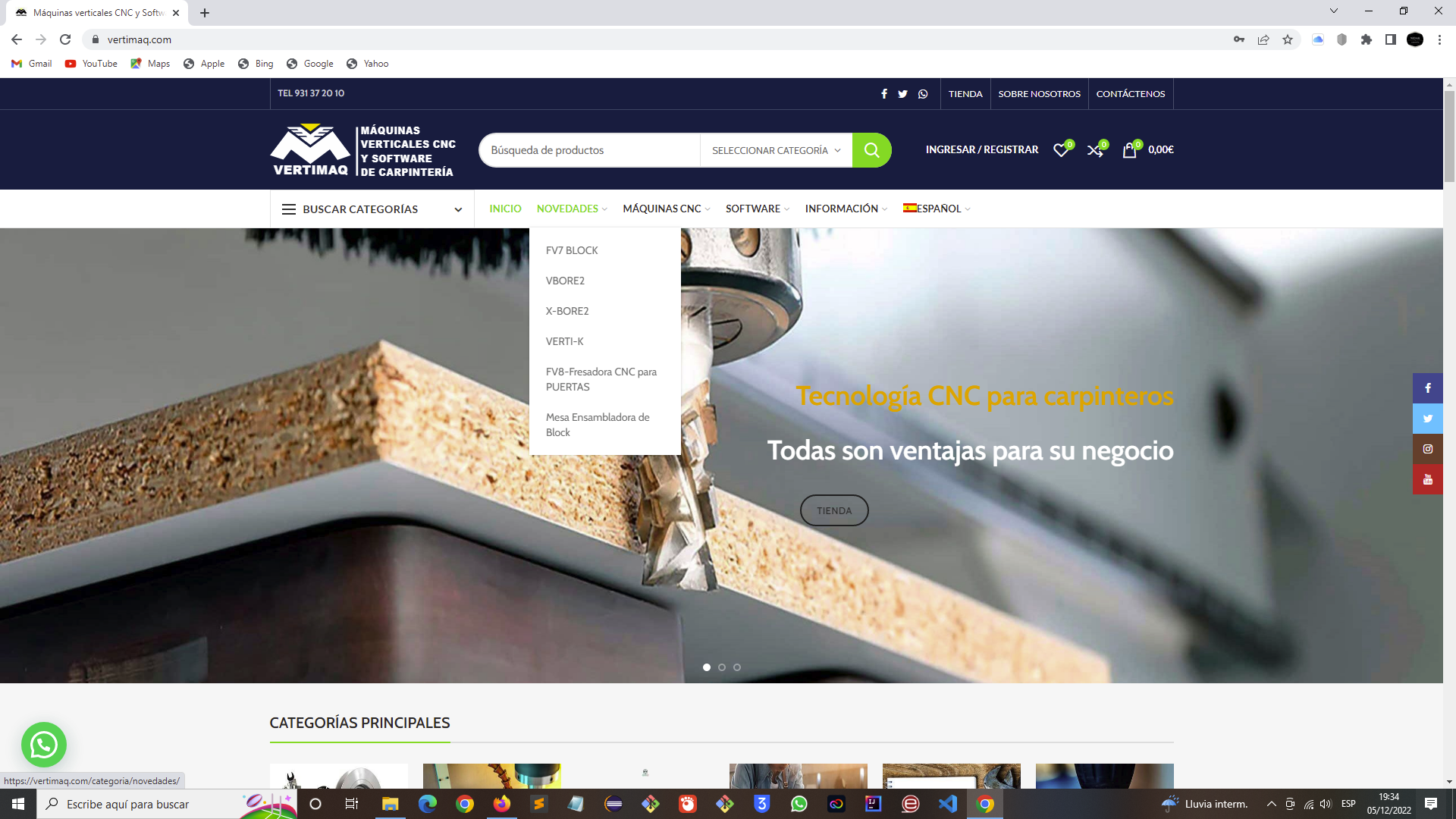
Task: Open Firefox from the taskbar
Action: (x=502, y=804)
